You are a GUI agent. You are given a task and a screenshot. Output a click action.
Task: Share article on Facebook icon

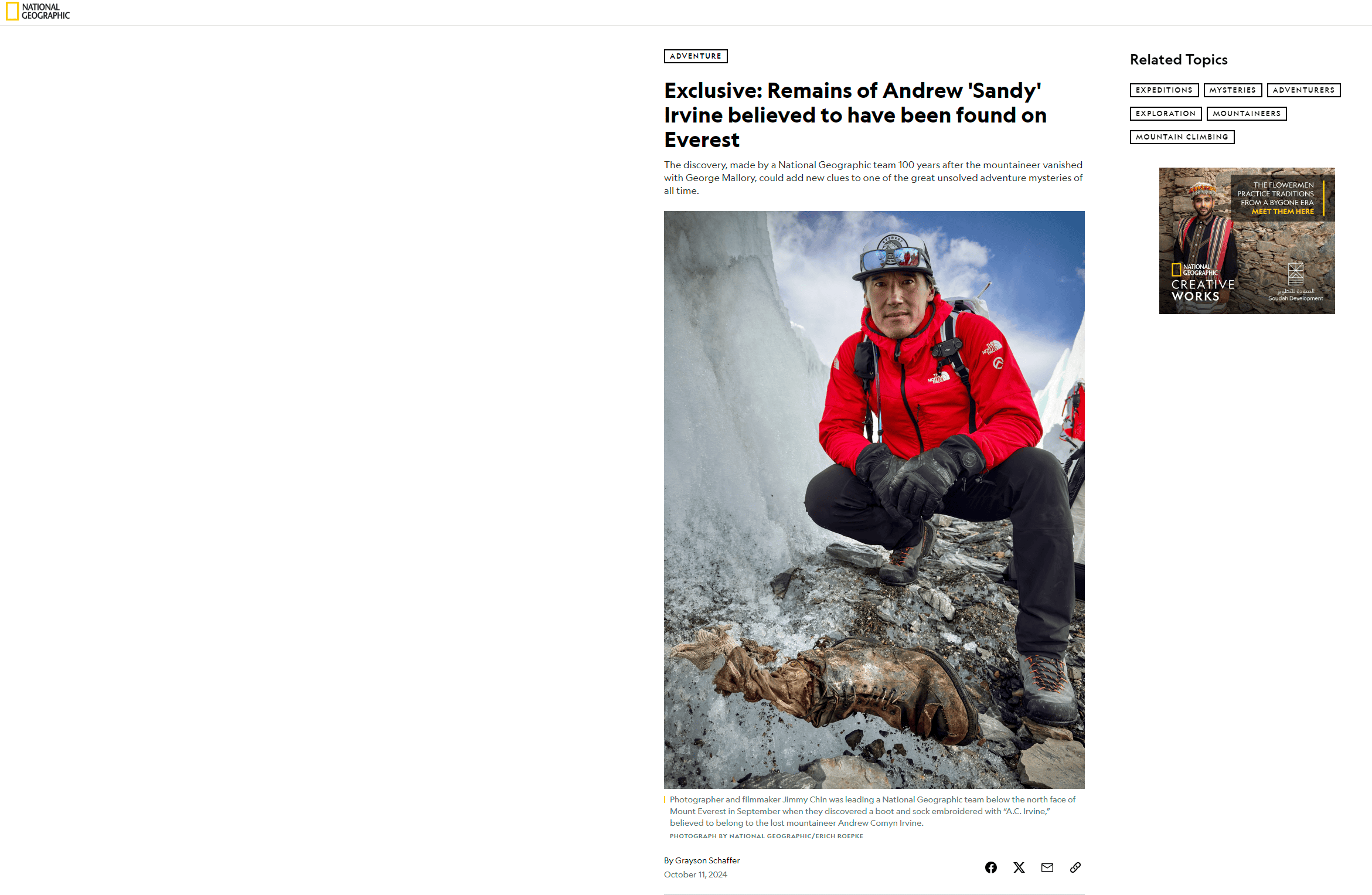click(990, 867)
